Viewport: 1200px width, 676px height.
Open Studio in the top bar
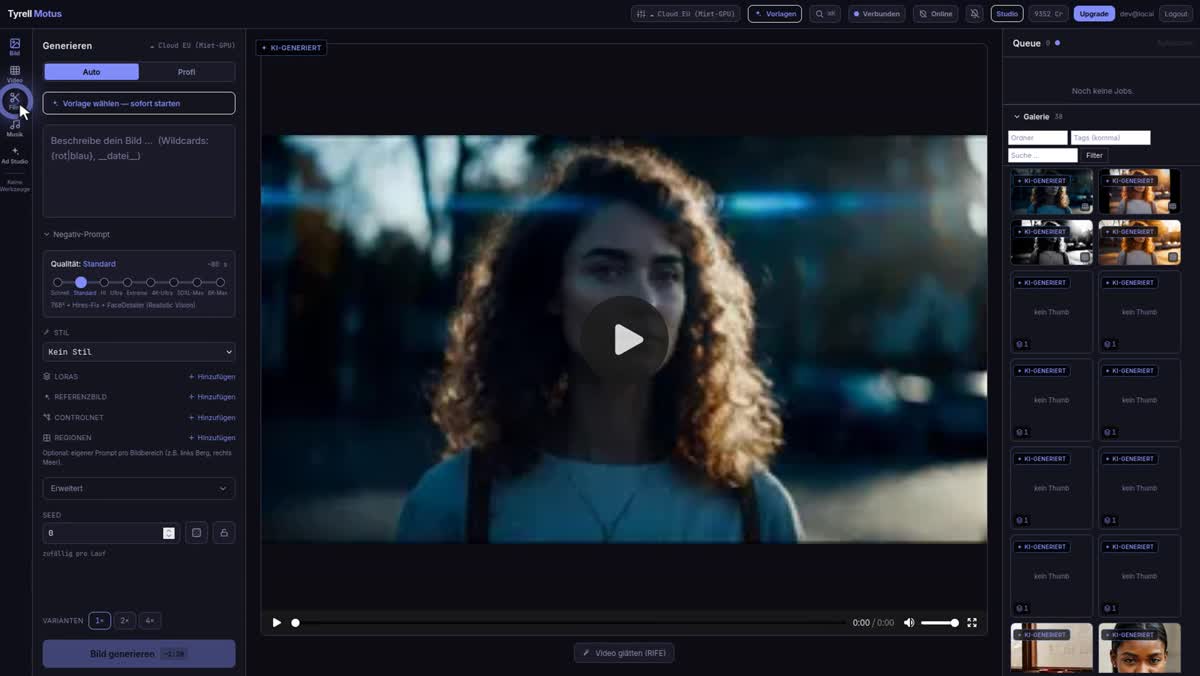click(x=1007, y=14)
